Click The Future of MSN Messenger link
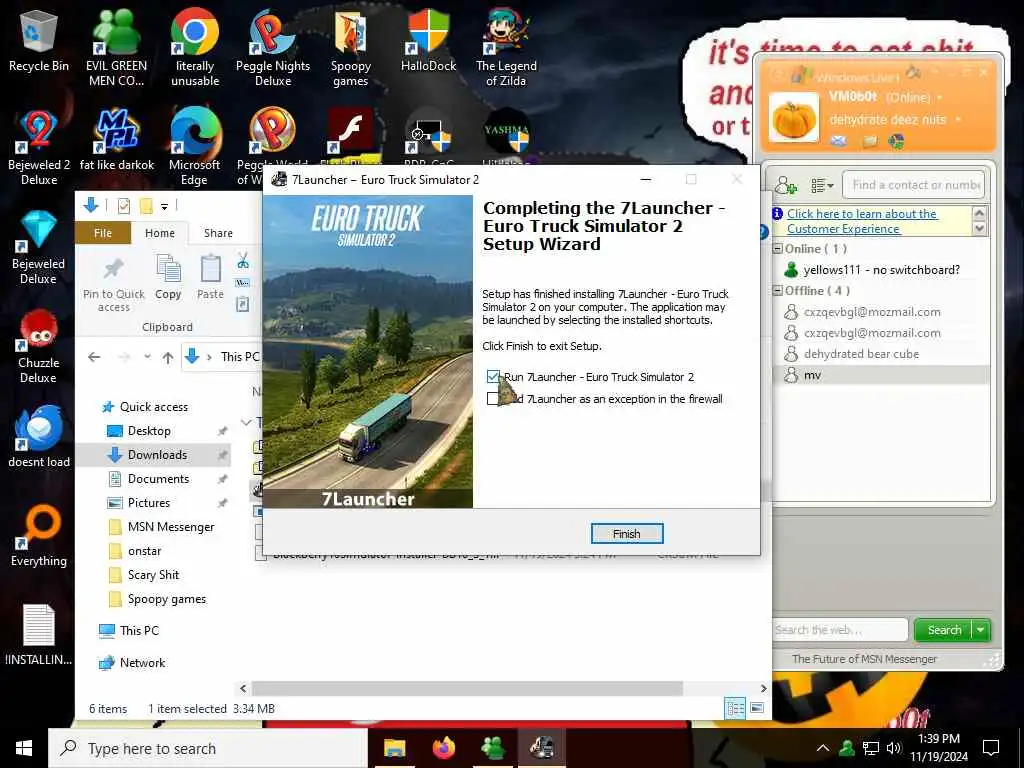Screen dimensions: 1024x768 point(864,659)
